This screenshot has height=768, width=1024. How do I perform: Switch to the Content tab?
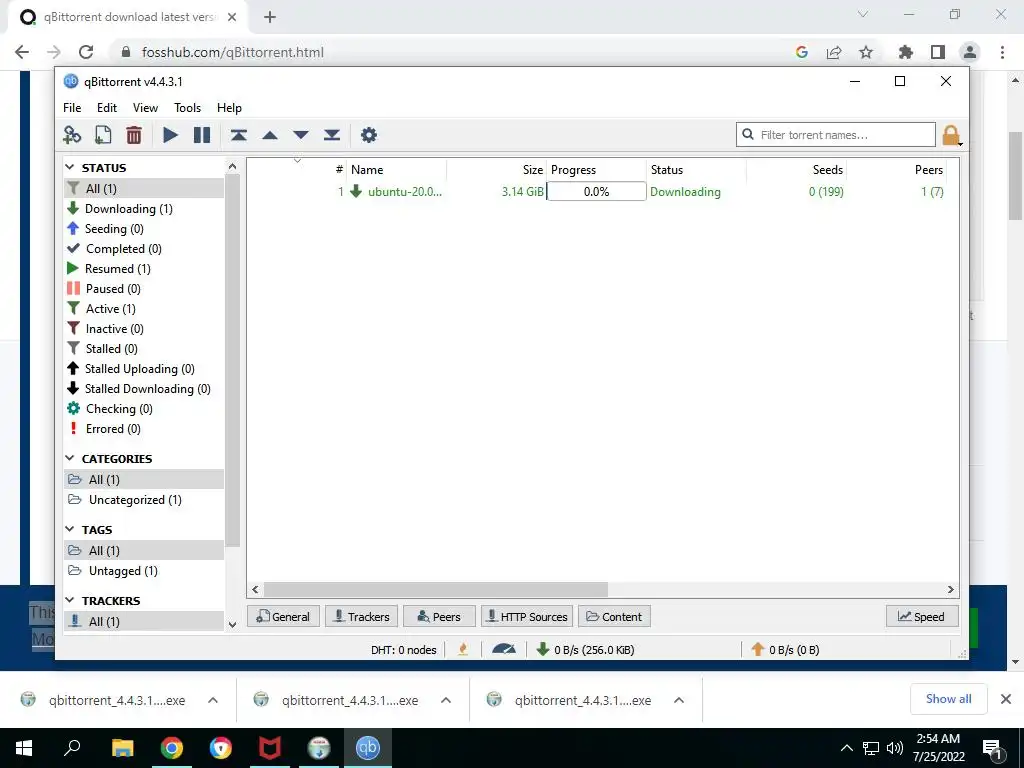(614, 616)
